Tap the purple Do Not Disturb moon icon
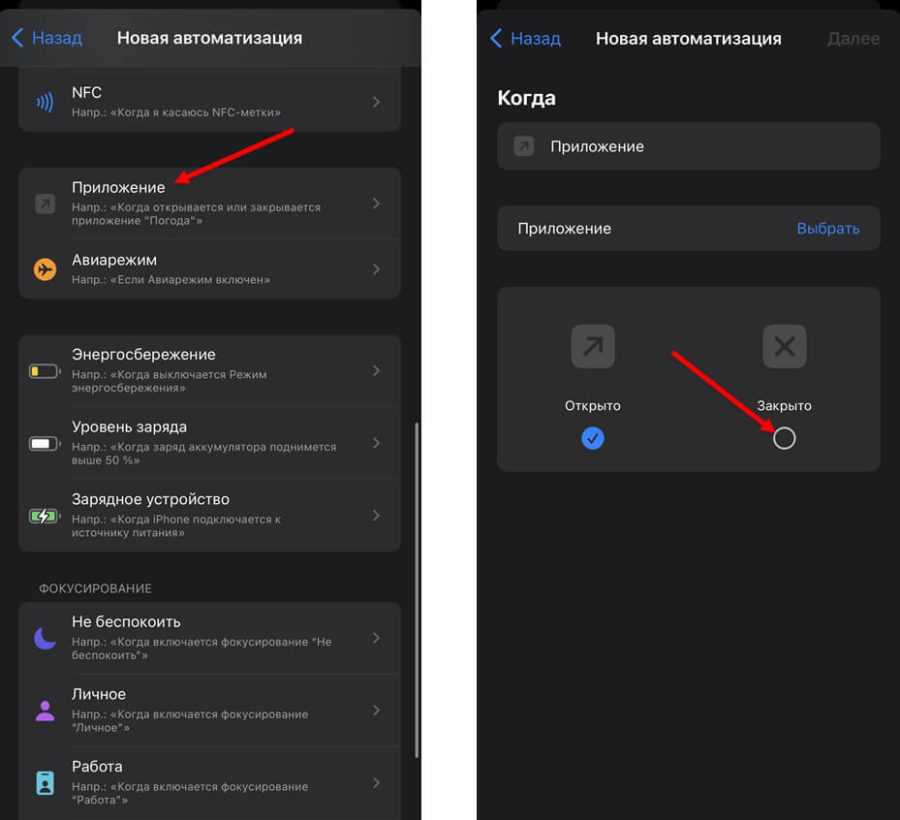 (x=45, y=638)
